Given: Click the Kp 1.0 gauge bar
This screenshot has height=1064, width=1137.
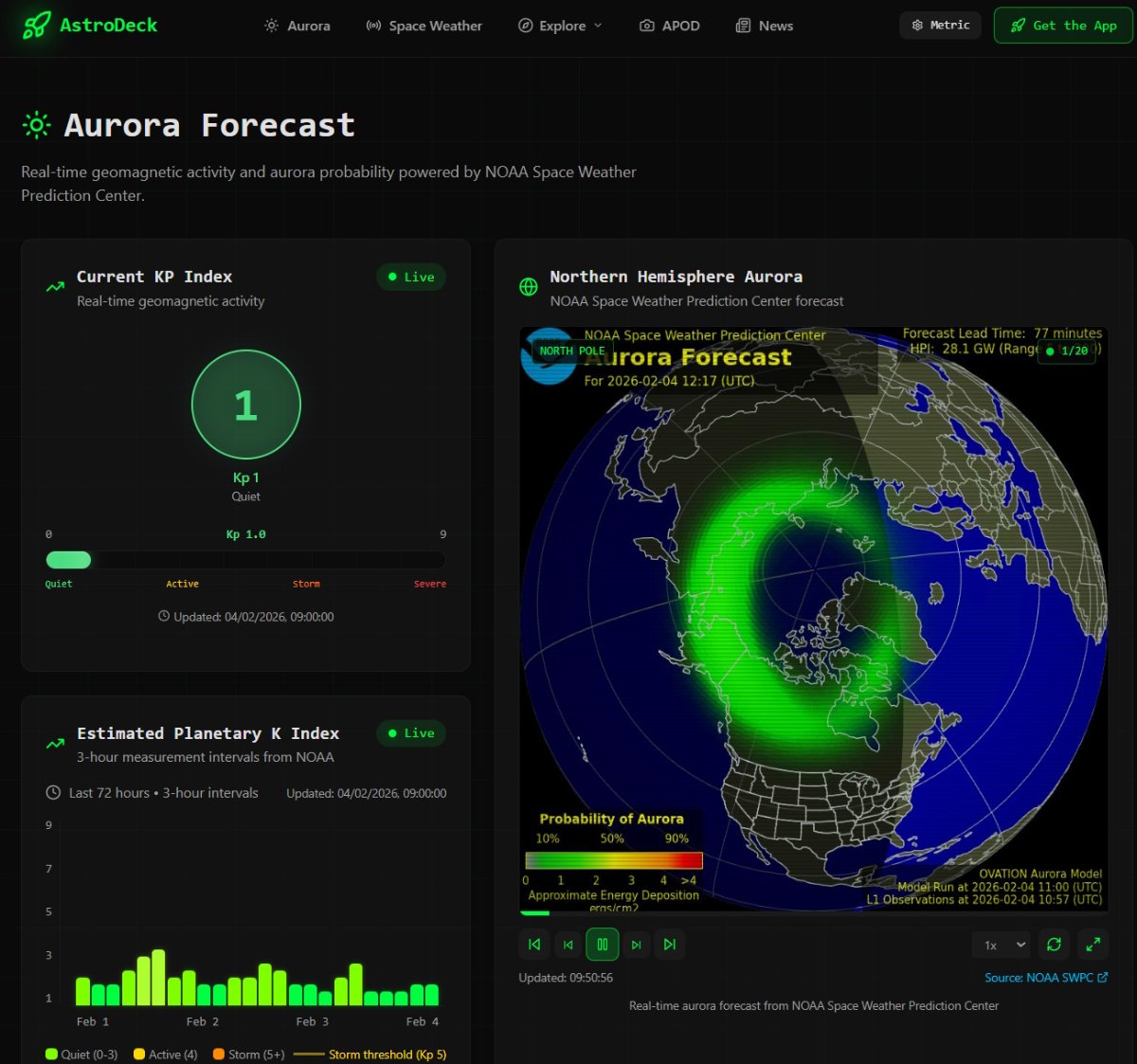Looking at the screenshot, I should tap(245, 560).
